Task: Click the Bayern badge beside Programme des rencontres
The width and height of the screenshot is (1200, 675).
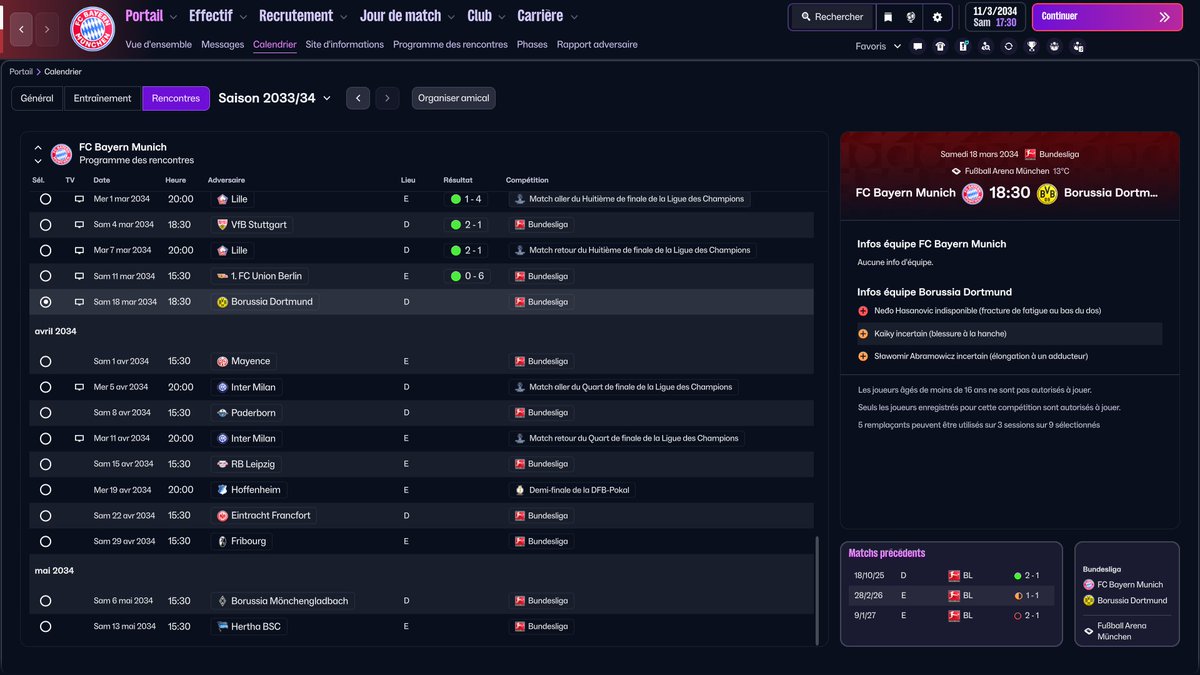Action: click(x=61, y=154)
